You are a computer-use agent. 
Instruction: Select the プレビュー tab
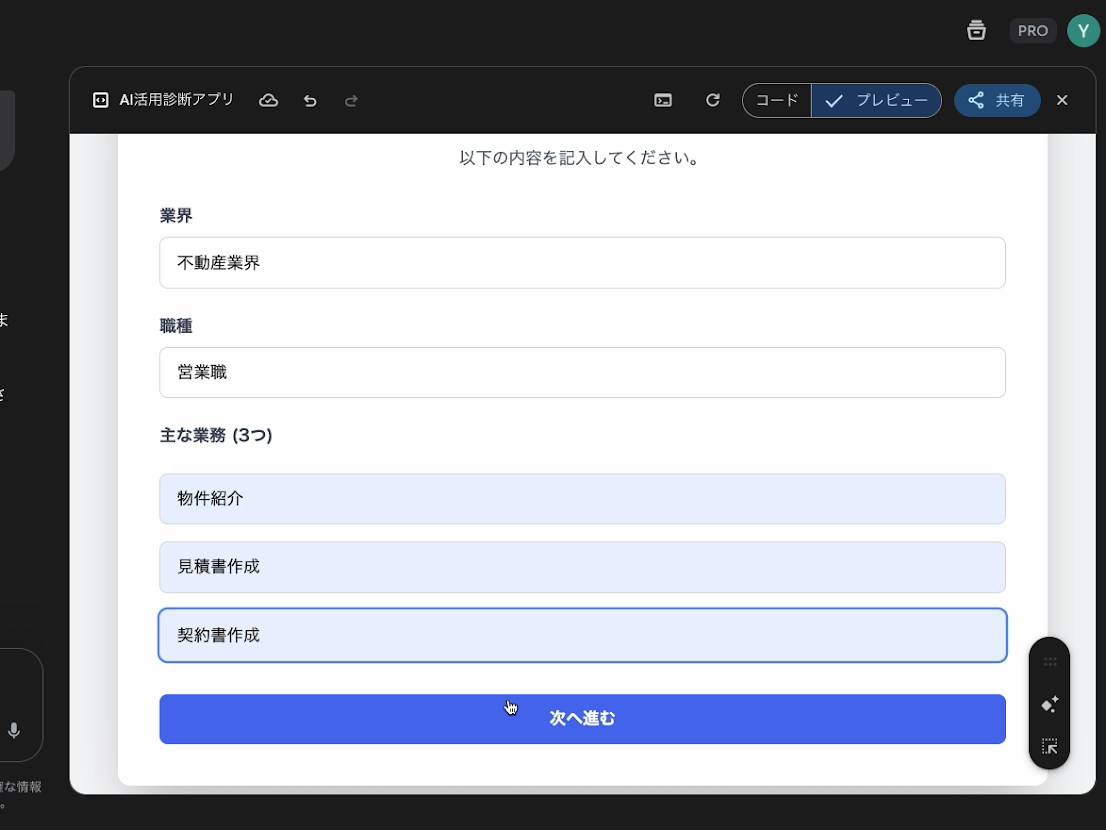(876, 100)
